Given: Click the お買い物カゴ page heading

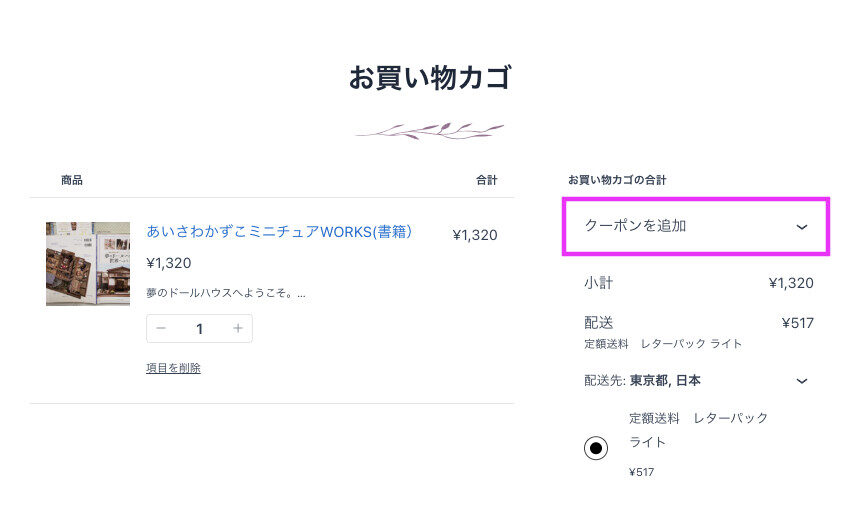Looking at the screenshot, I should pyautogui.click(x=430, y=78).
